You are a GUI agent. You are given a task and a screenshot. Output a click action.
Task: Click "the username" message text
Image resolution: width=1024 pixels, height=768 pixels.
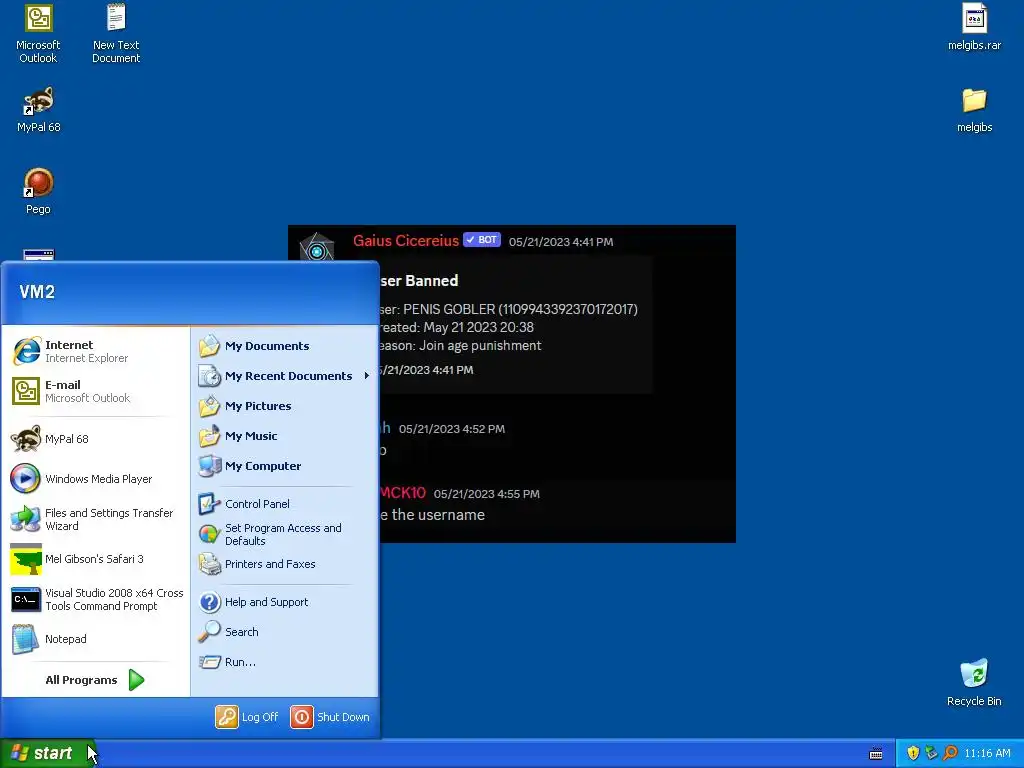pyautogui.click(x=438, y=515)
